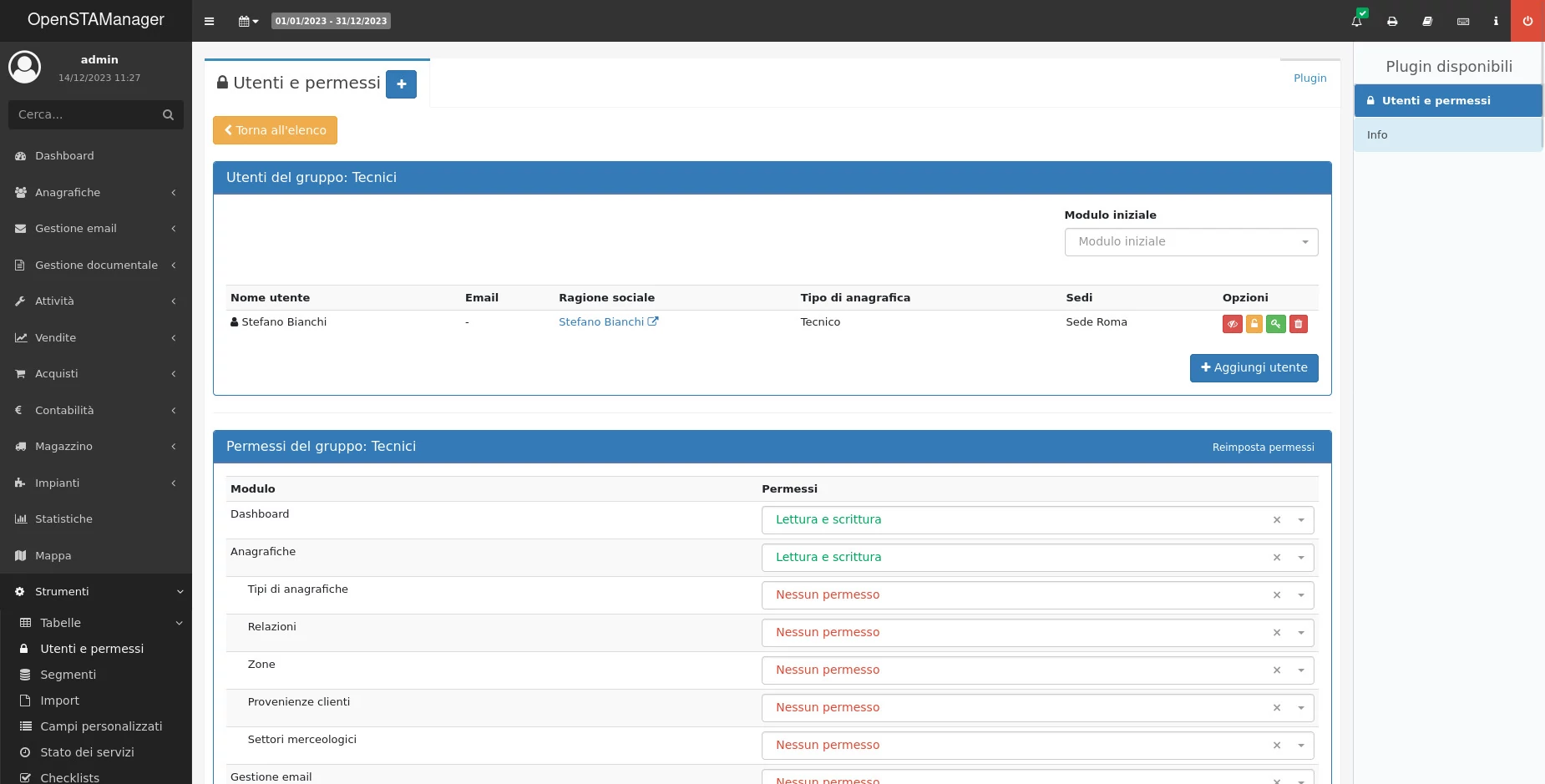Open Stato dei servizi in sidebar

point(96,752)
